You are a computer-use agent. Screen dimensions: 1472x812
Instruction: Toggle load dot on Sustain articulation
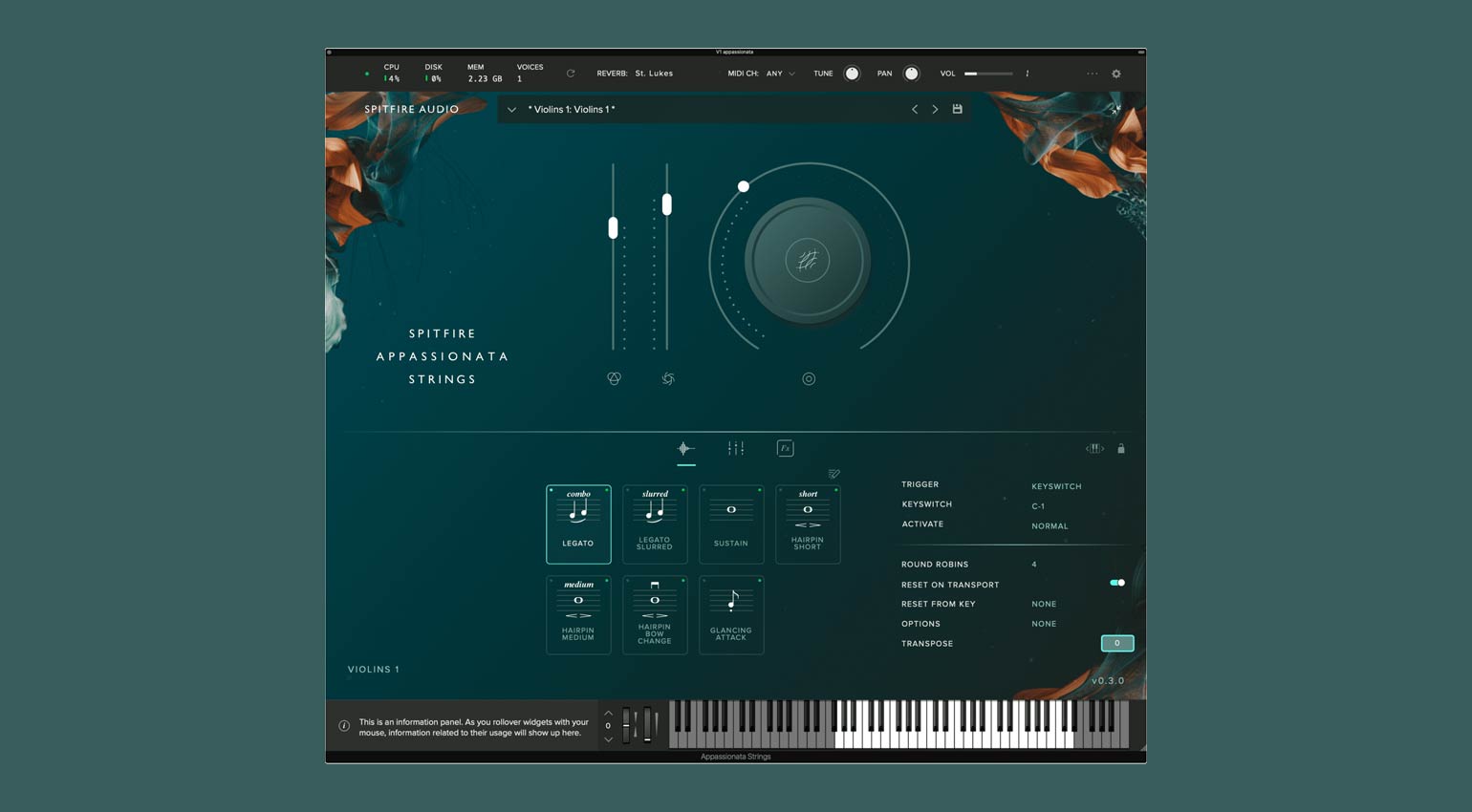coord(759,490)
